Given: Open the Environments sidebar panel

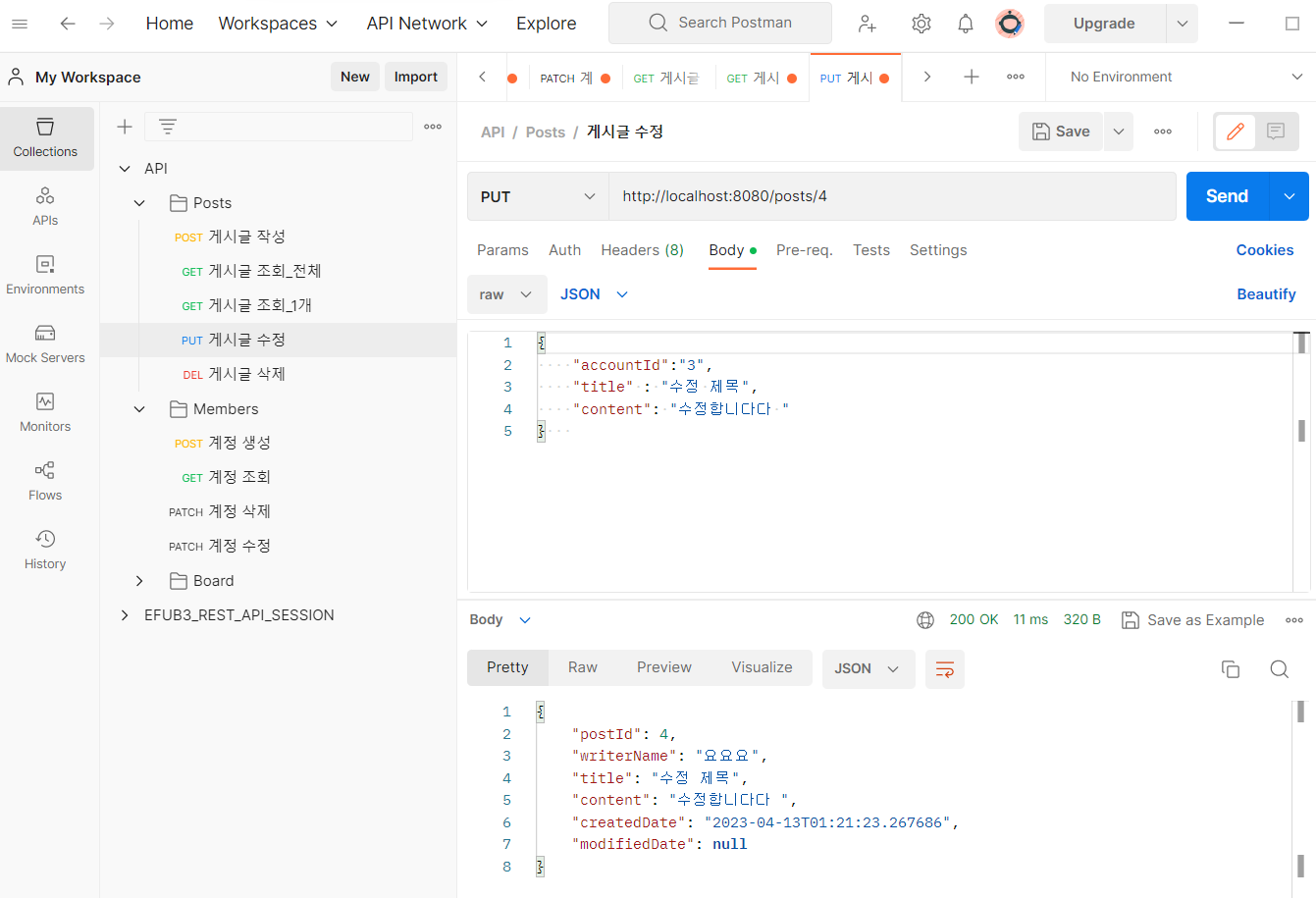Looking at the screenshot, I should (x=45, y=275).
